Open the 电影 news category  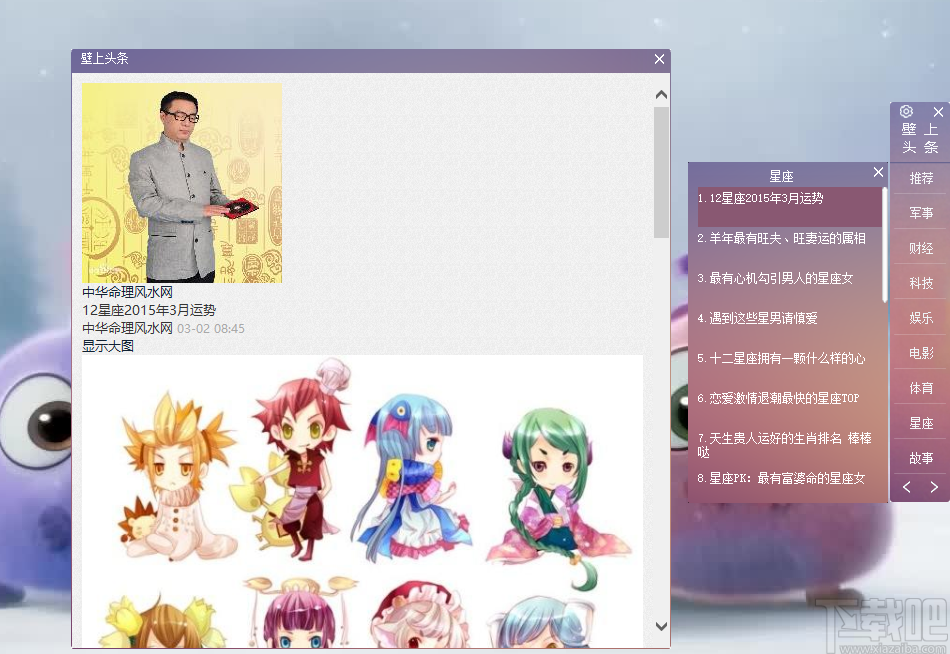pyautogui.click(x=920, y=352)
